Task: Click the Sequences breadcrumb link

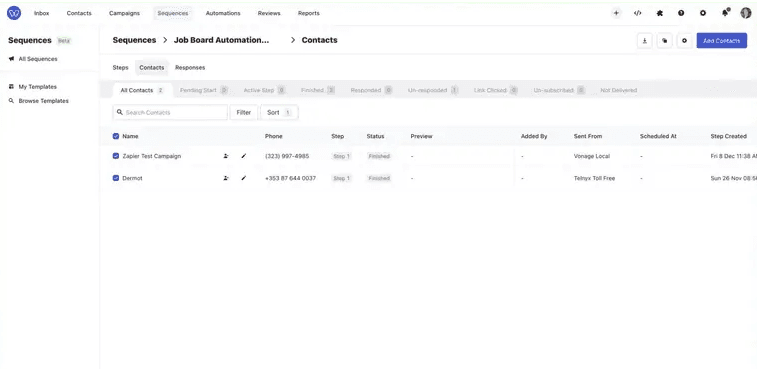Action: coord(134,40)
